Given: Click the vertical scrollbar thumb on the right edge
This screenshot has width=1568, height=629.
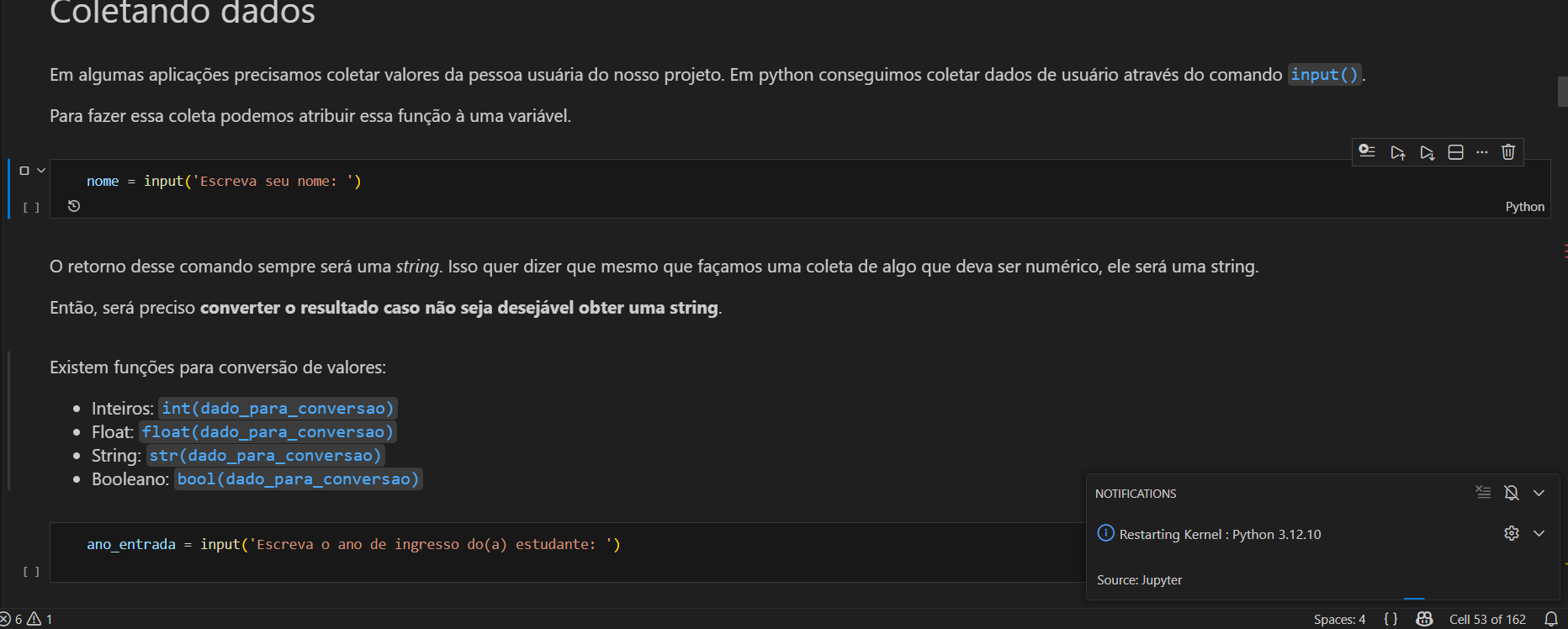Looking at the screenshot, I should (1562, 92).
